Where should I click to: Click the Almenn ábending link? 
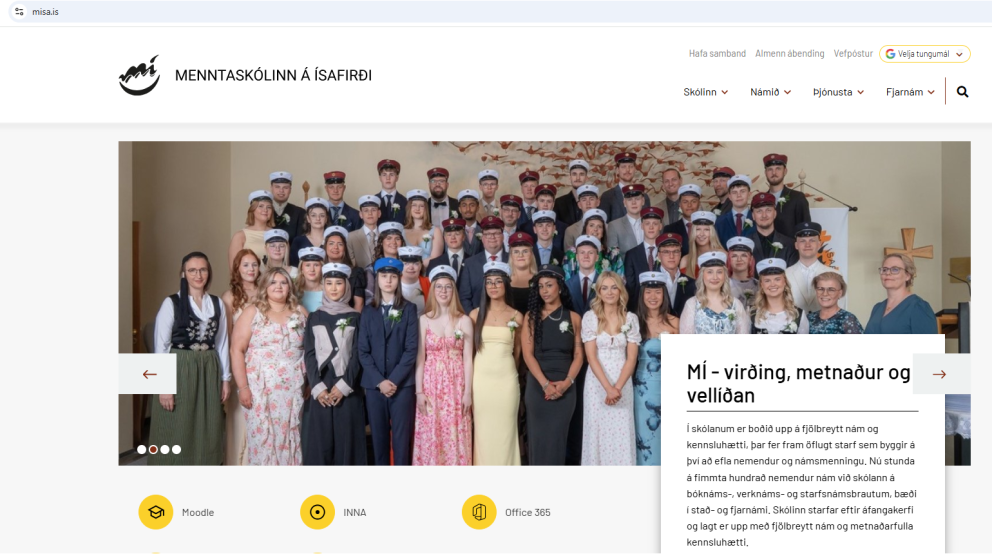(x=790, y=54)
